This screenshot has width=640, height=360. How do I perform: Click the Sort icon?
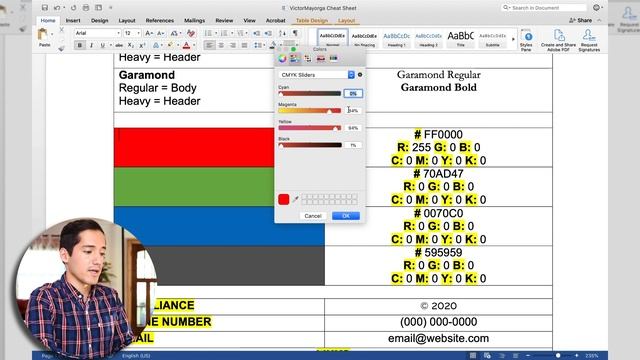pyautogui.click(x=282, y=33)
